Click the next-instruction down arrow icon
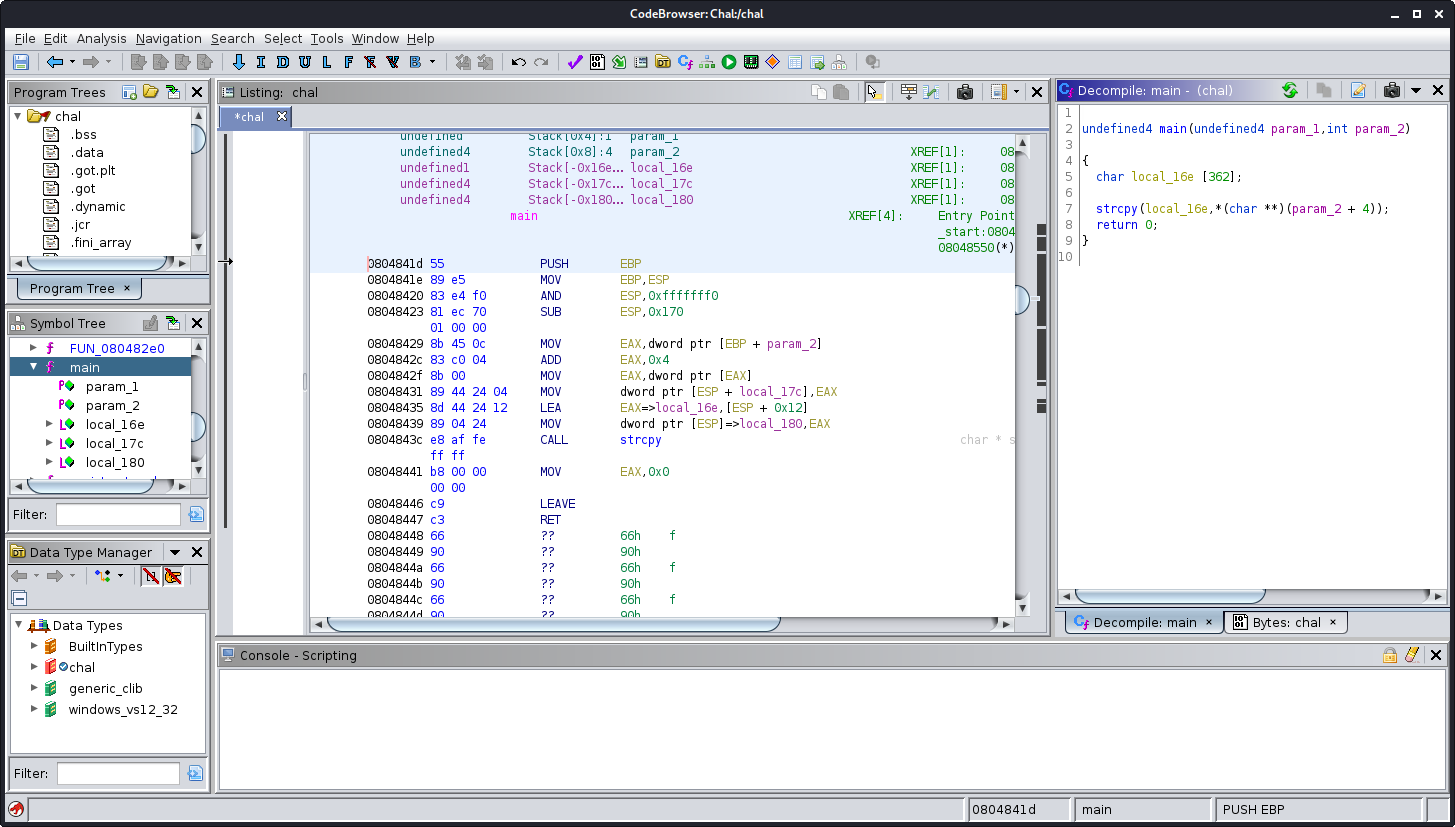1455x827 pixels. pyautogui.click(x=238, y=62)
